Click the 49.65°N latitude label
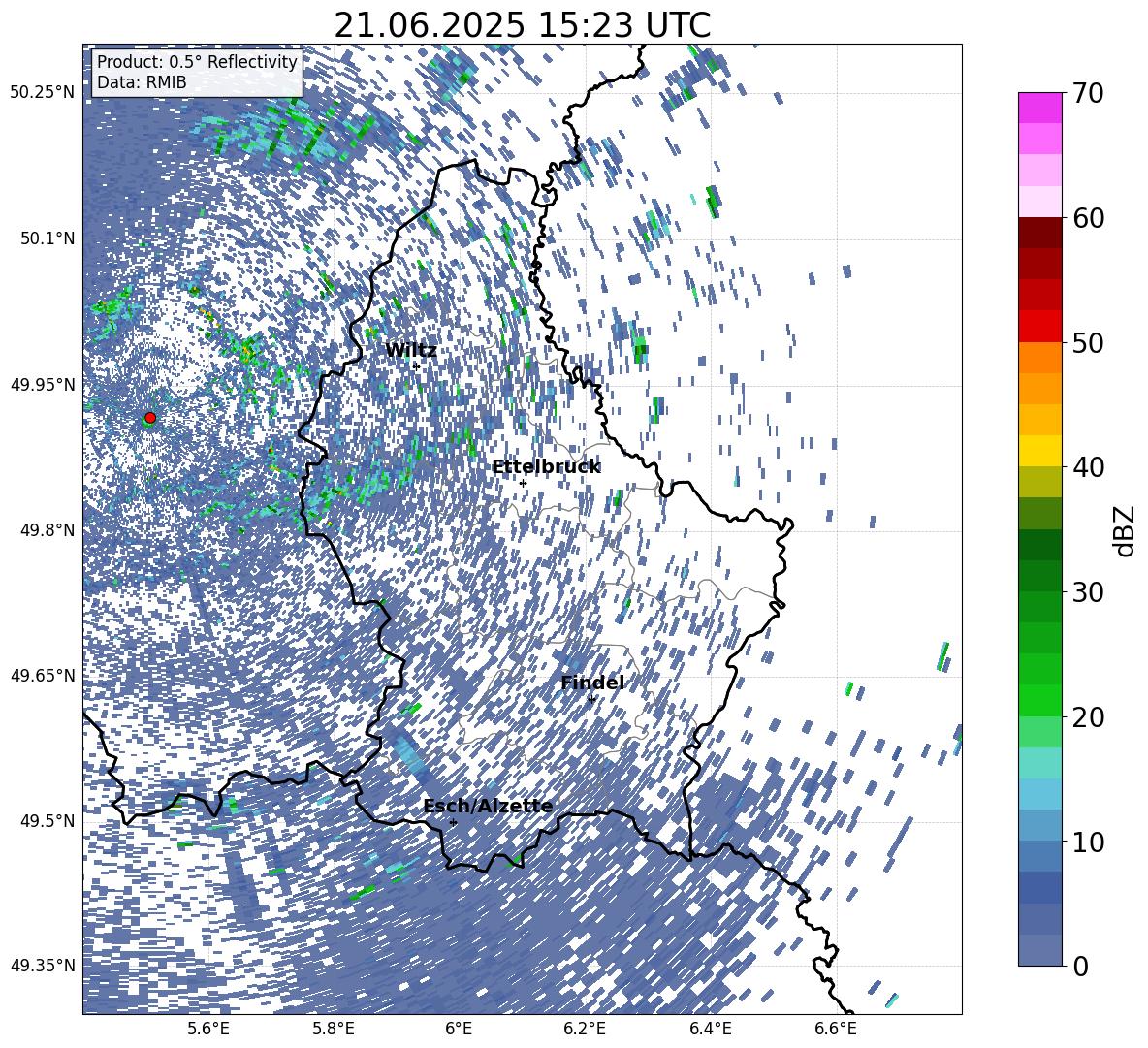The width and height of the screenshot is (1148, 1048). (44, 675)
